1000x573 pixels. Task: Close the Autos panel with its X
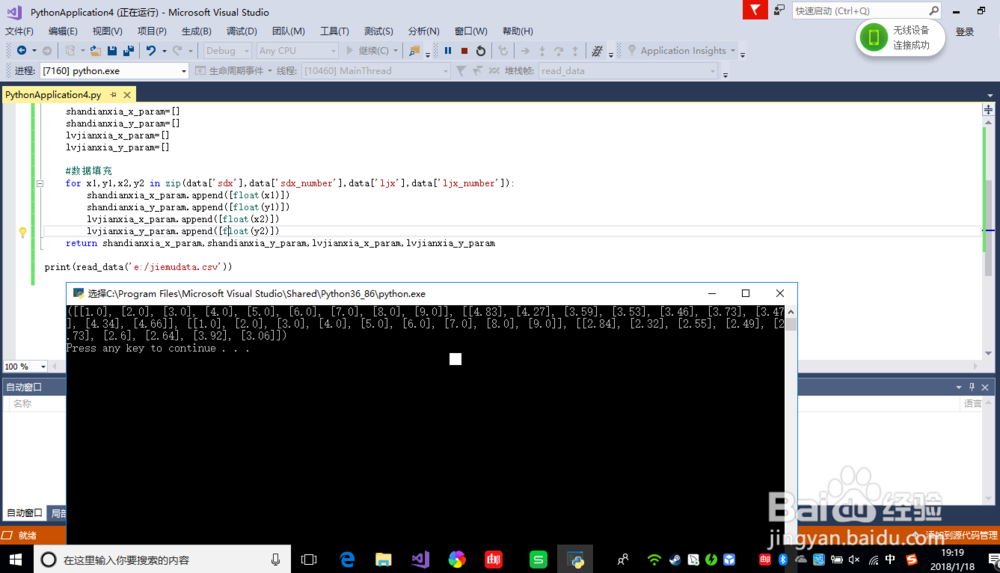pos(985,387)
